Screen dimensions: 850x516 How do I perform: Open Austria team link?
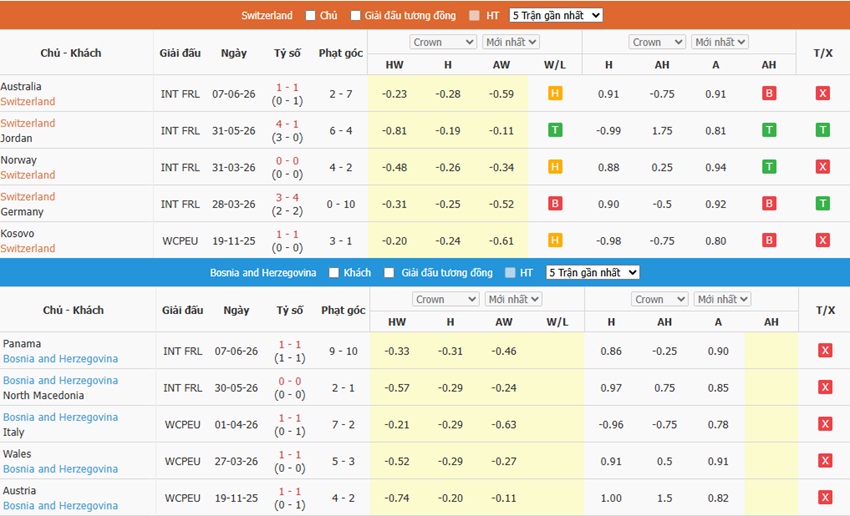point(20,491)
